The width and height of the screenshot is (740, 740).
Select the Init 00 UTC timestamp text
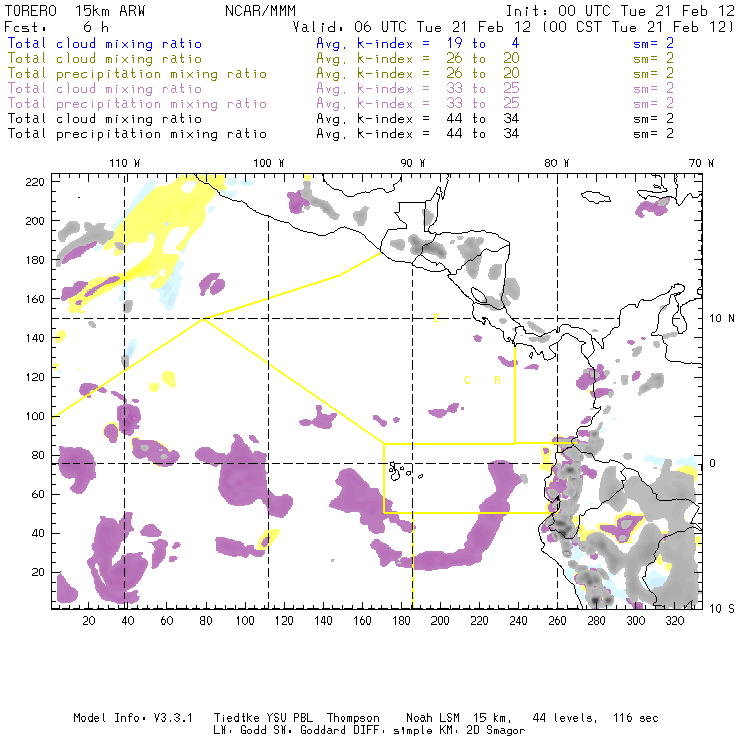[634, 10]
